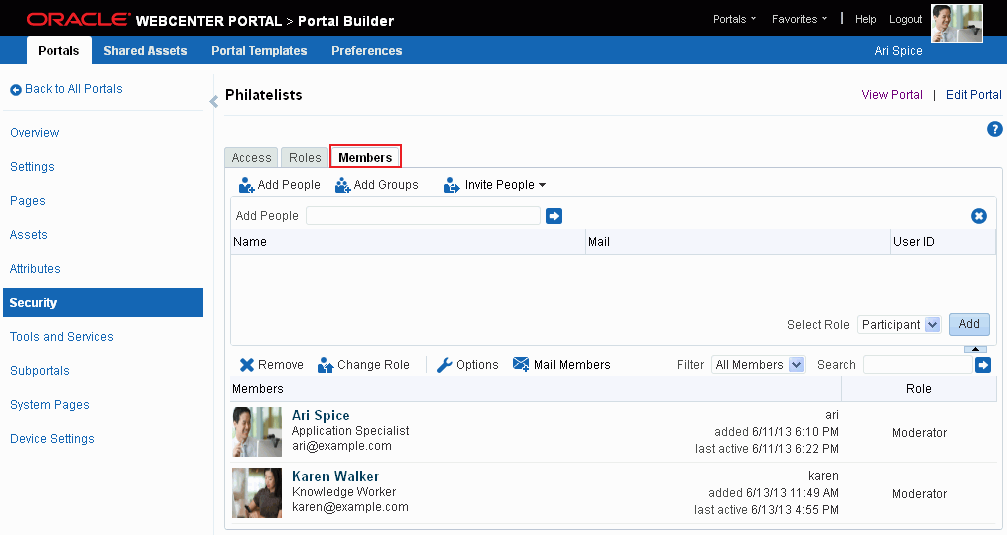
Task: Open the Portal Templates tab
Action: pyautogui.click(x=259, y=51)
